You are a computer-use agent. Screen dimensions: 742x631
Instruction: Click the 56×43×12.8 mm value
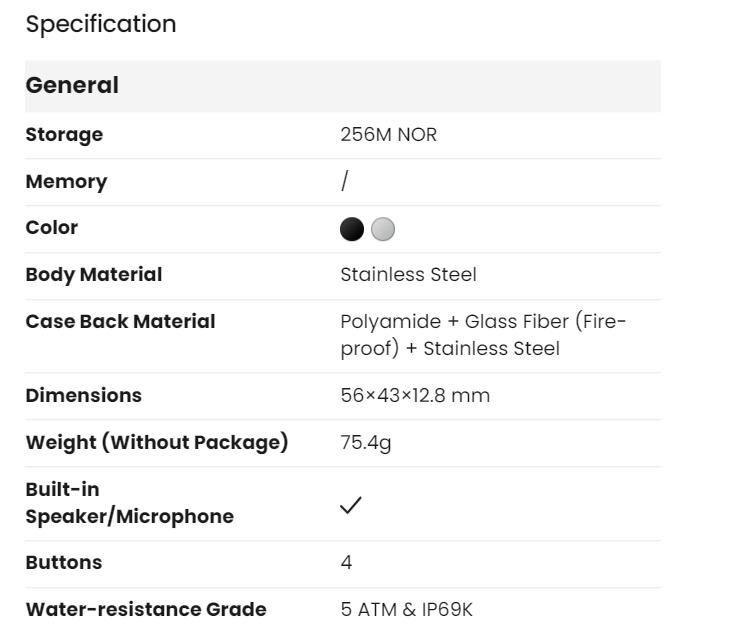tap(415, 395)
